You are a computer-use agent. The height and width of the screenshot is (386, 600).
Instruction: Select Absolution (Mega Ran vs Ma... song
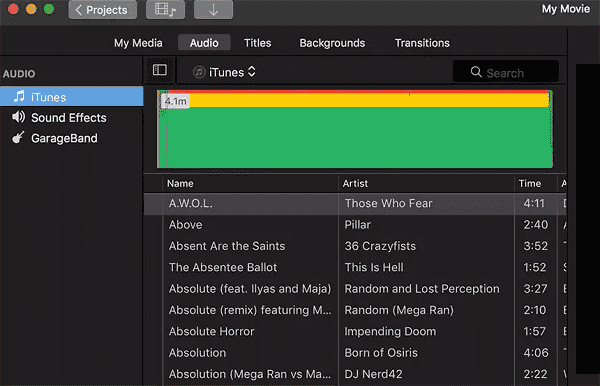point(250,374)
